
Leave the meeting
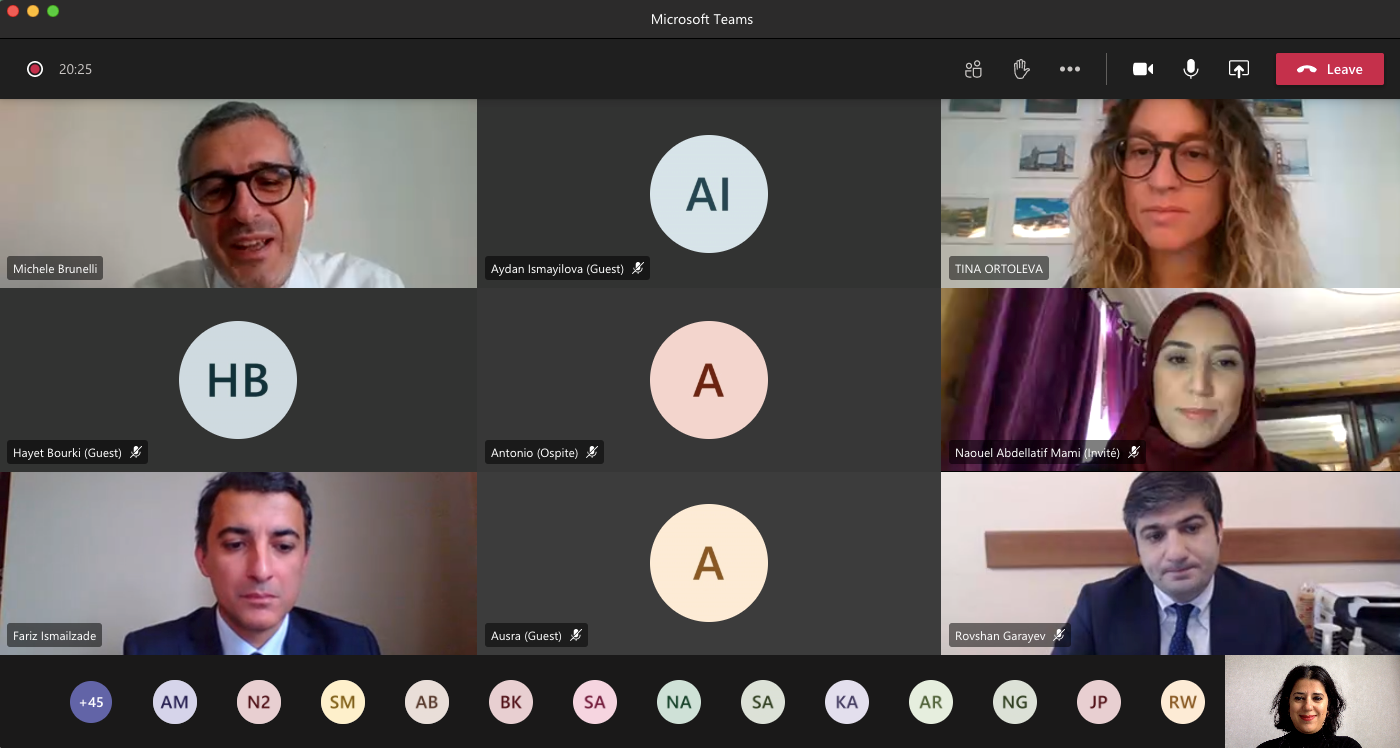(x=1329, y=69)
